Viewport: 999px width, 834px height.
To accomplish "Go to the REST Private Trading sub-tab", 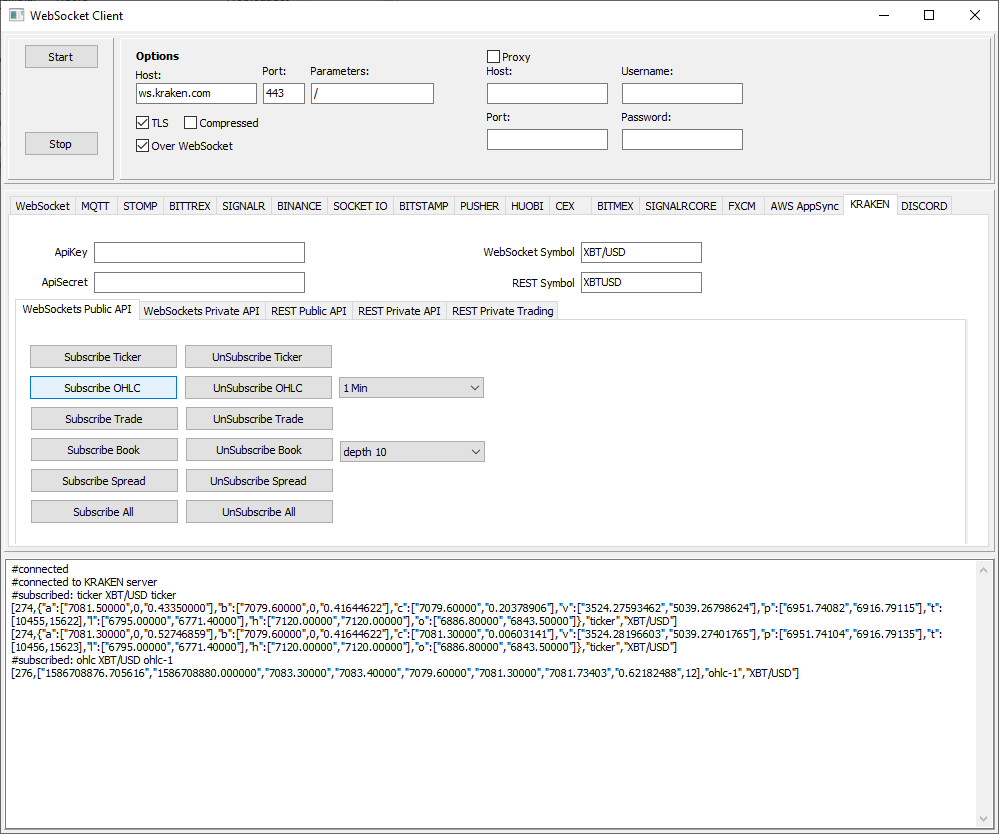I will click(x=503, y=311).
